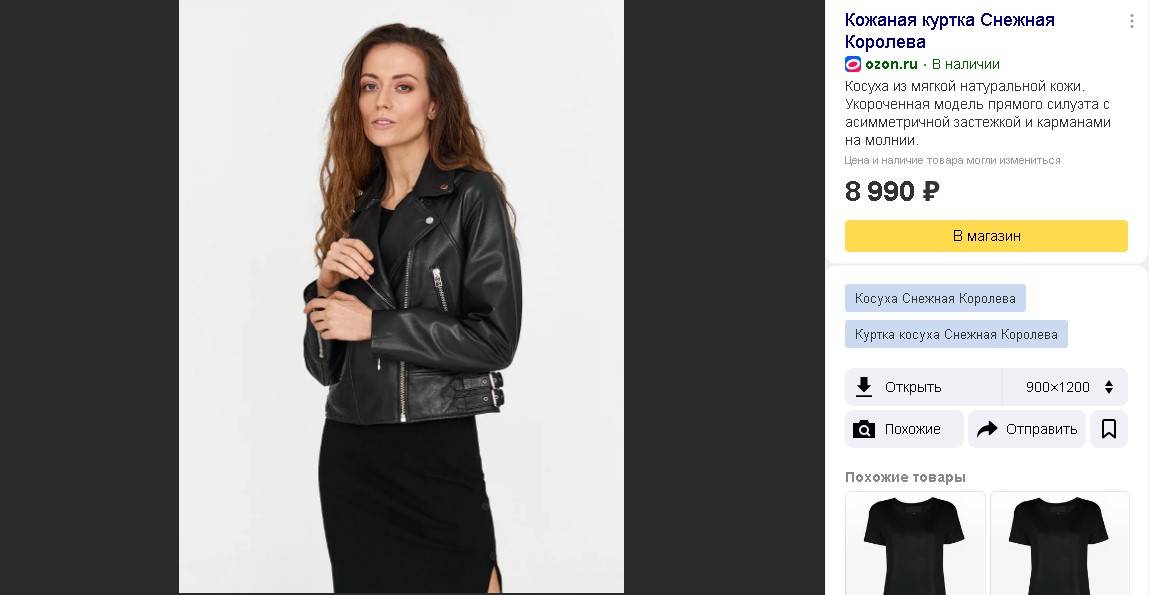Click the "Открыть" button label

click(913, 387)
